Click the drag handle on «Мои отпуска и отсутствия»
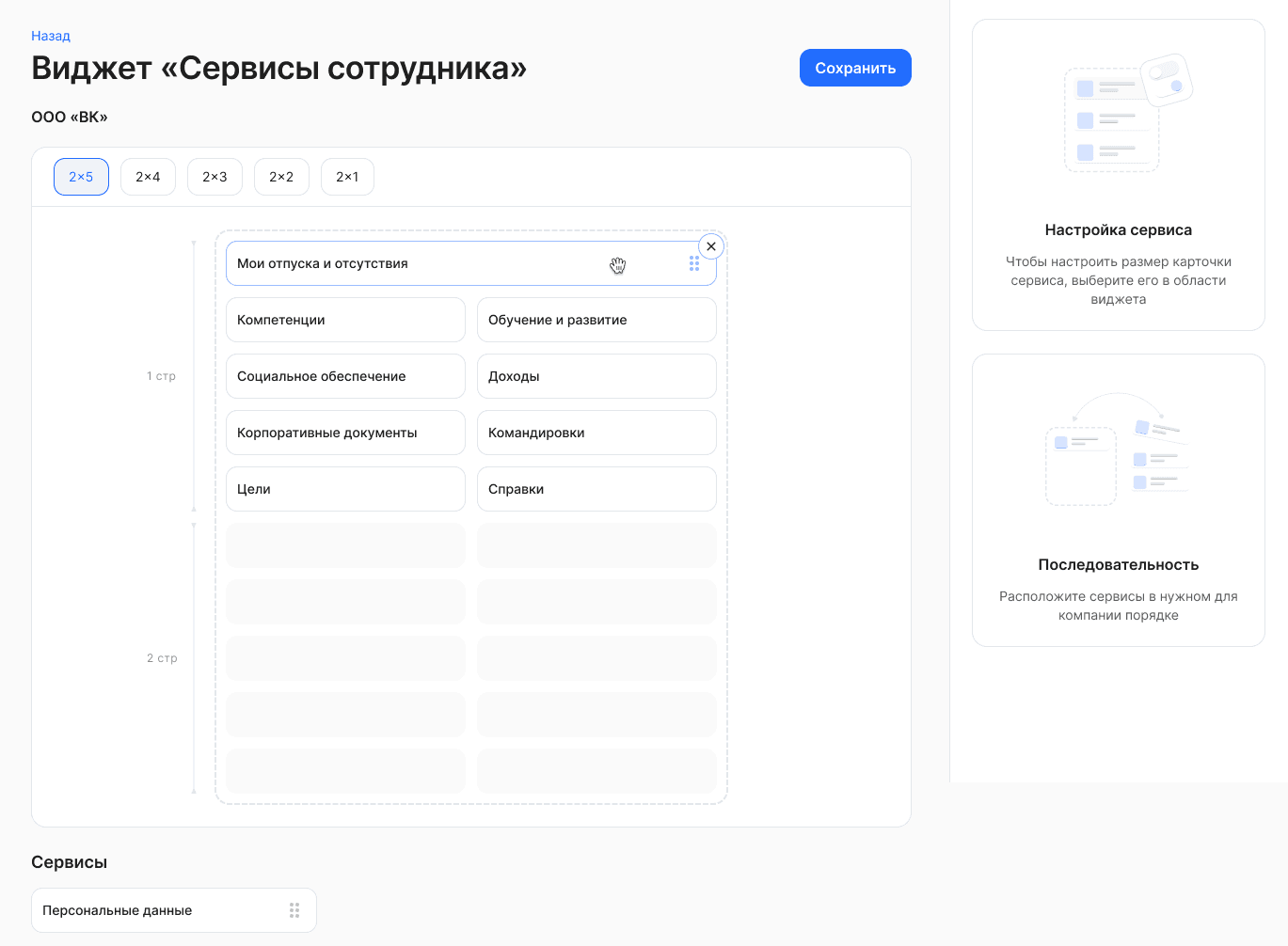The image size is (1288, 946). coord(694,263)
